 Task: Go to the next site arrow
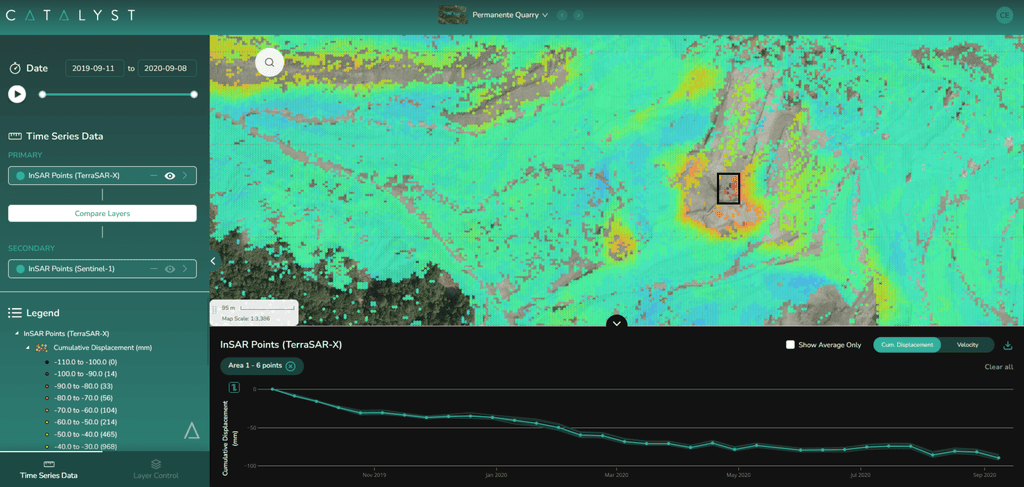coord(578,14)
